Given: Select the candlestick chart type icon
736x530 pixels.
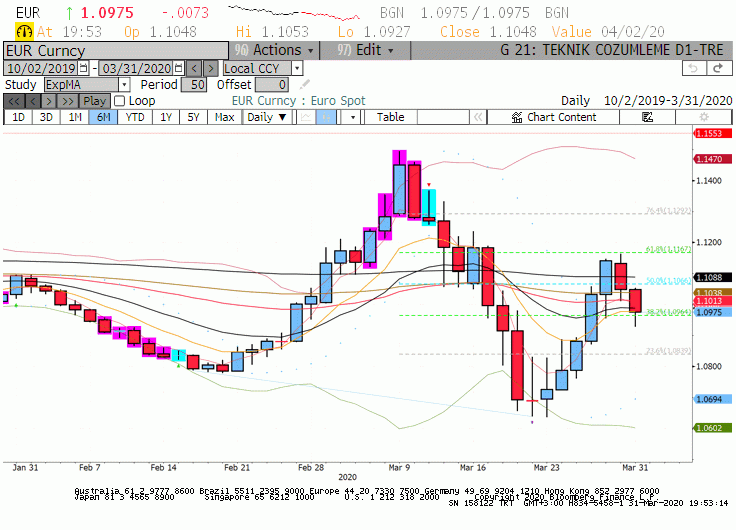Looking at the screenshot, I should point(326,117).
